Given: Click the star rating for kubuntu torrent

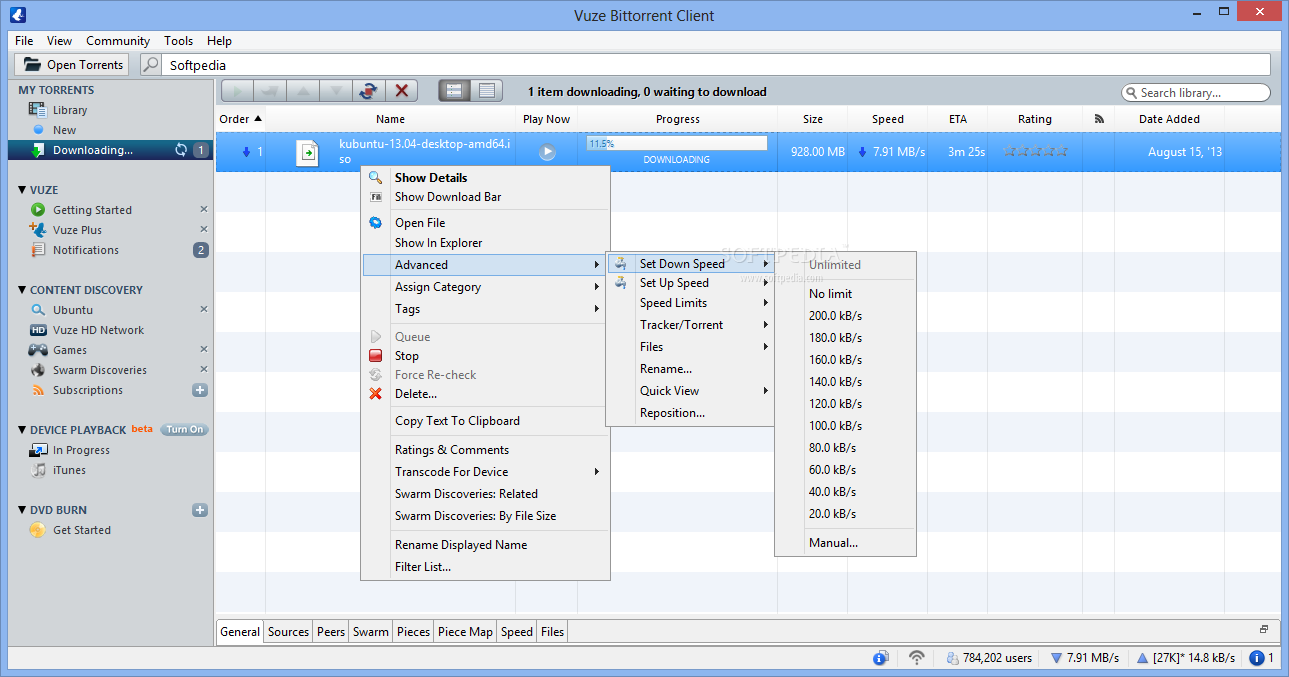Looking at the screenshot, I should click(x=1035, y=152).
